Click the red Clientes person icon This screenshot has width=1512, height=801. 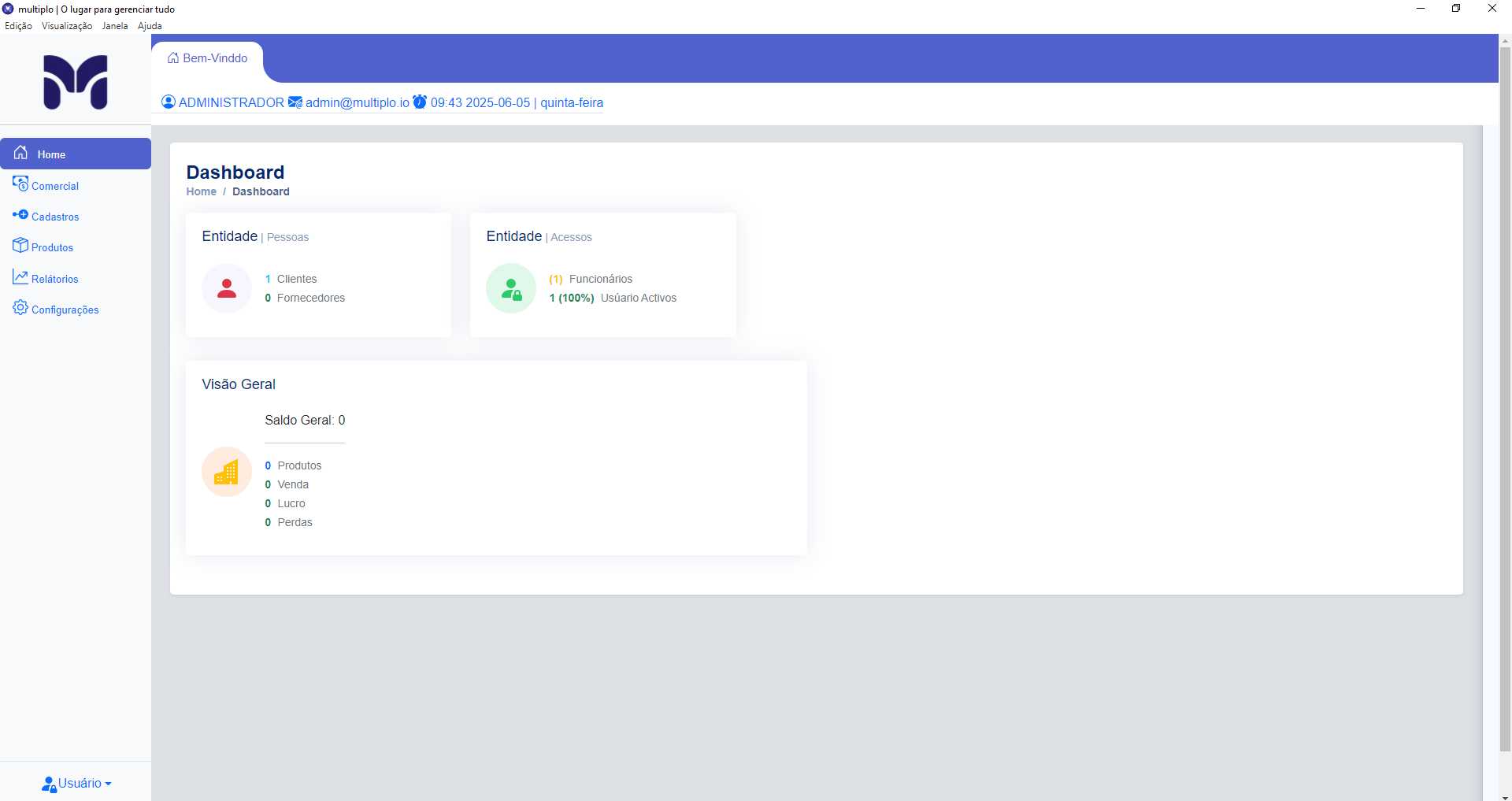(227, 288)
